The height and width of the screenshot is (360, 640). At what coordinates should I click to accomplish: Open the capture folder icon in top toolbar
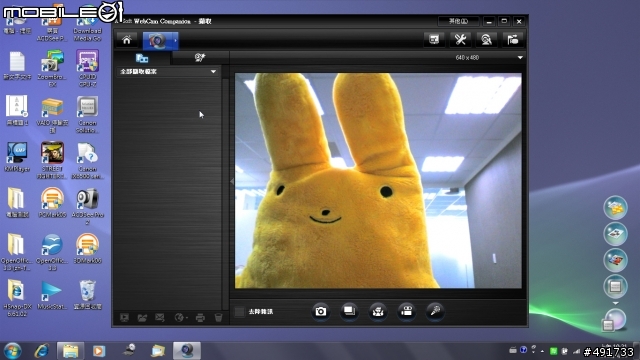(512, 40)
